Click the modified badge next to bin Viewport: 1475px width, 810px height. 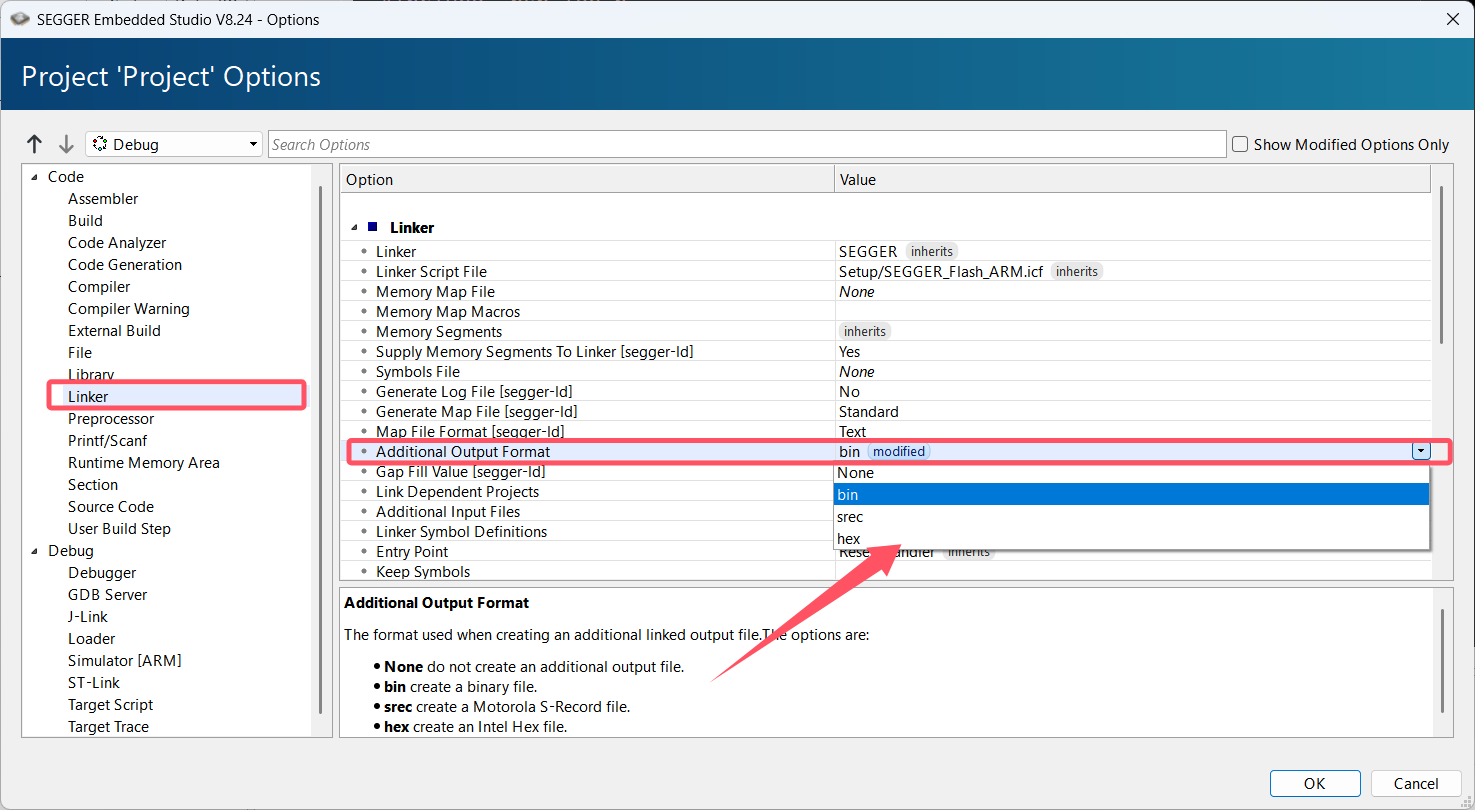click(898, 452)
